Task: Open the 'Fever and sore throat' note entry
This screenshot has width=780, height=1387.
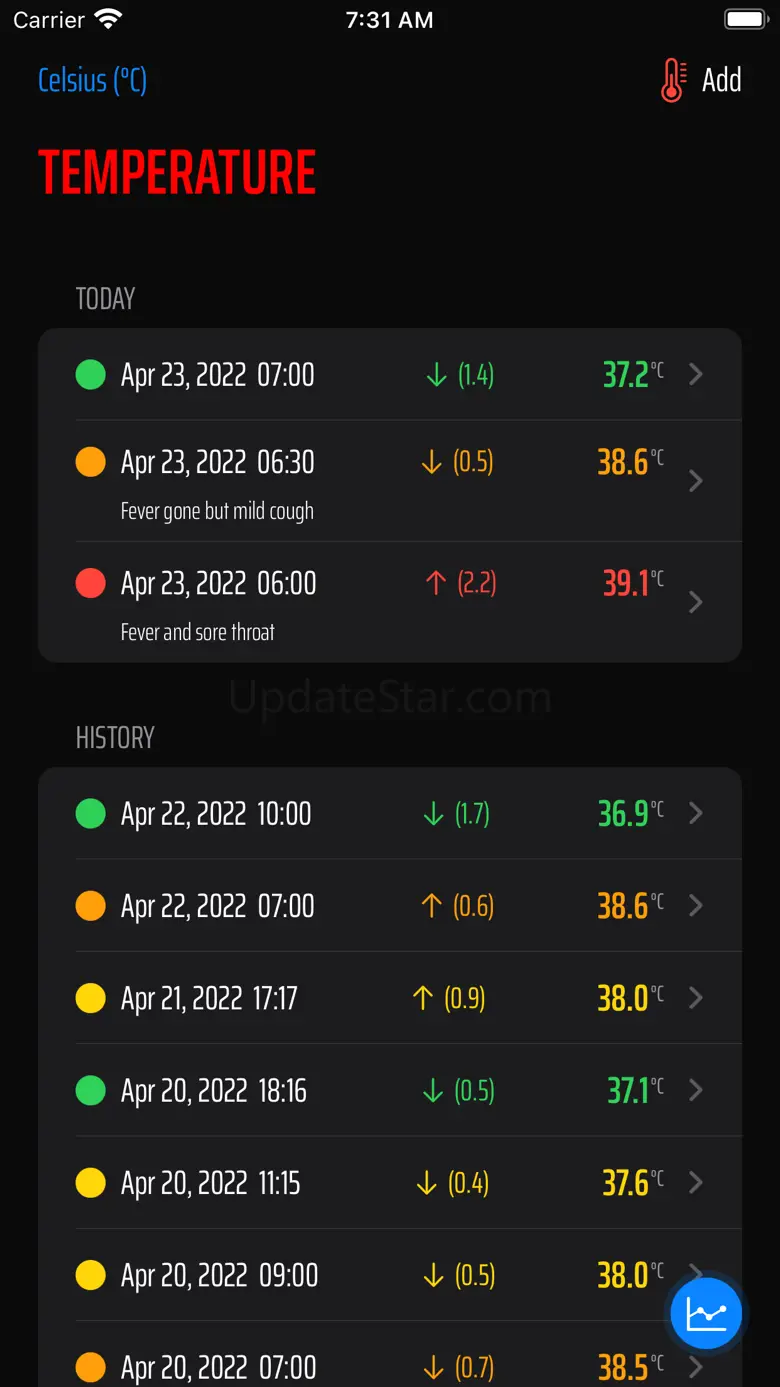Action: point(198,632)
